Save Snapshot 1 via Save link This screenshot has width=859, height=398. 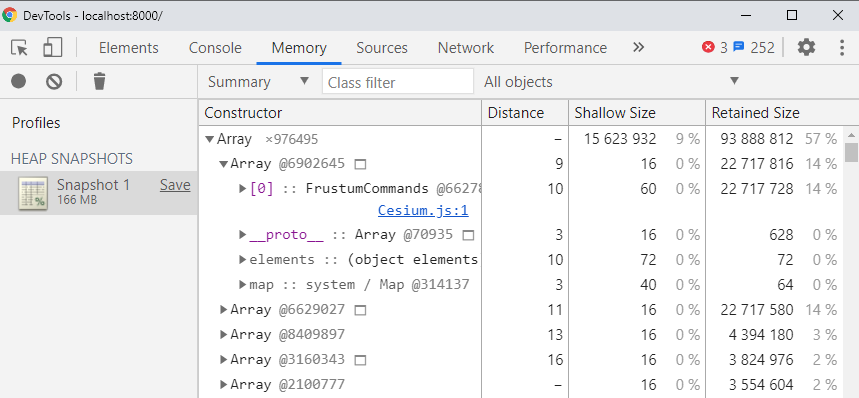click(175, 185)
